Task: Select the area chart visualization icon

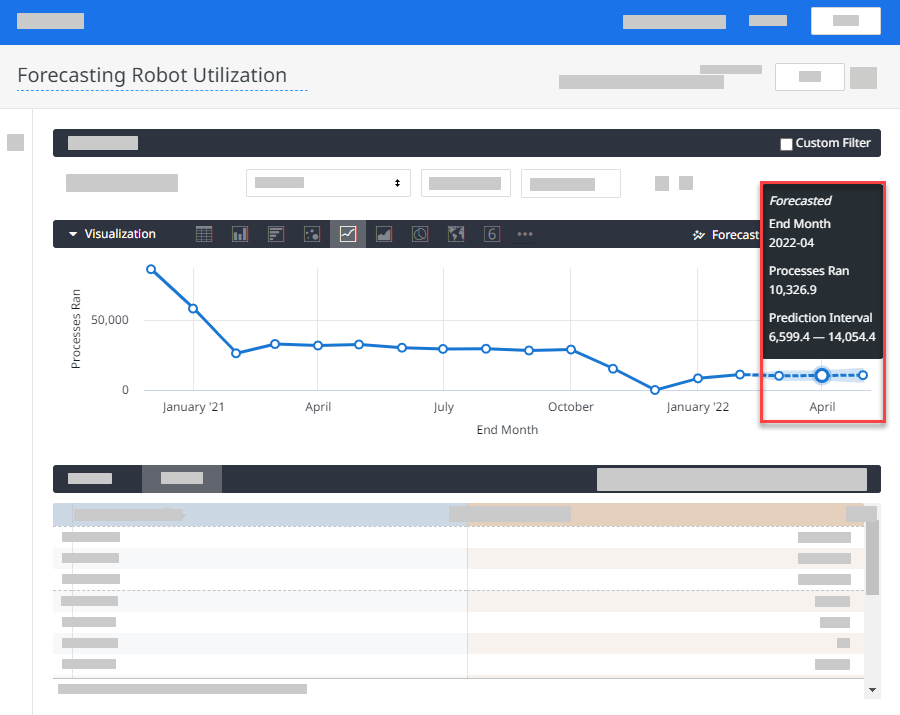Action: 384,234
